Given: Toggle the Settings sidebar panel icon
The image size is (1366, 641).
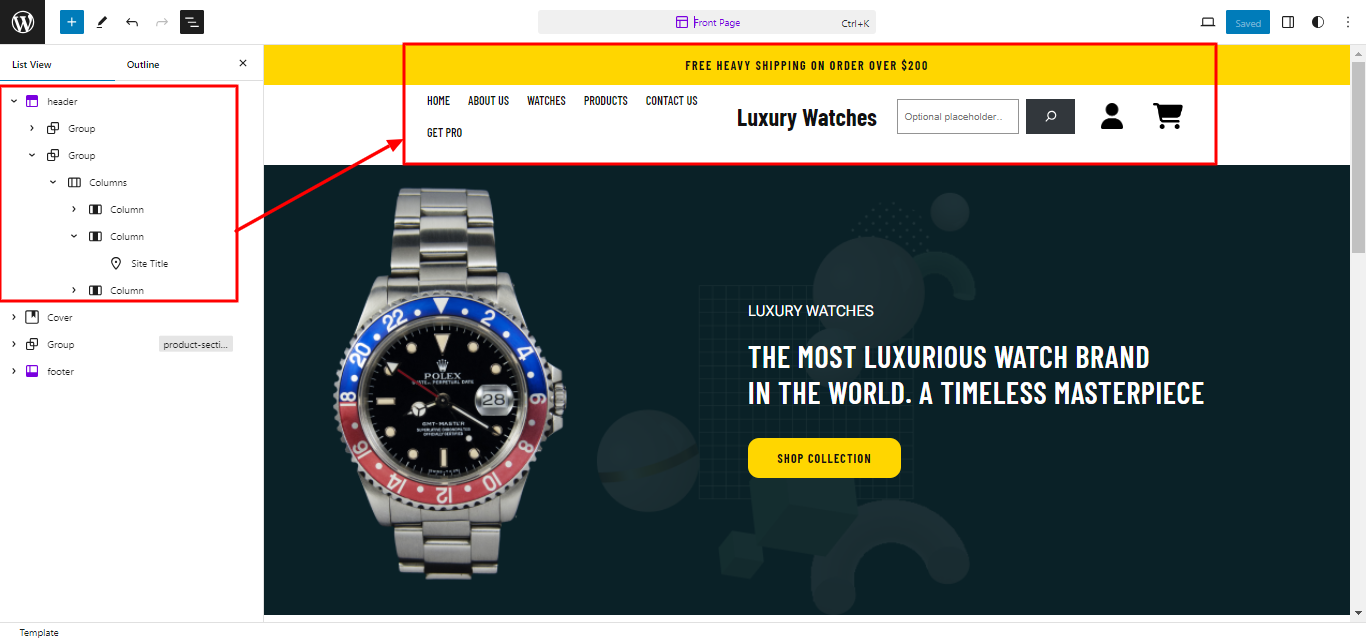Looking at the screenshot, I should pyautogui.click(x=1288, y=22).
